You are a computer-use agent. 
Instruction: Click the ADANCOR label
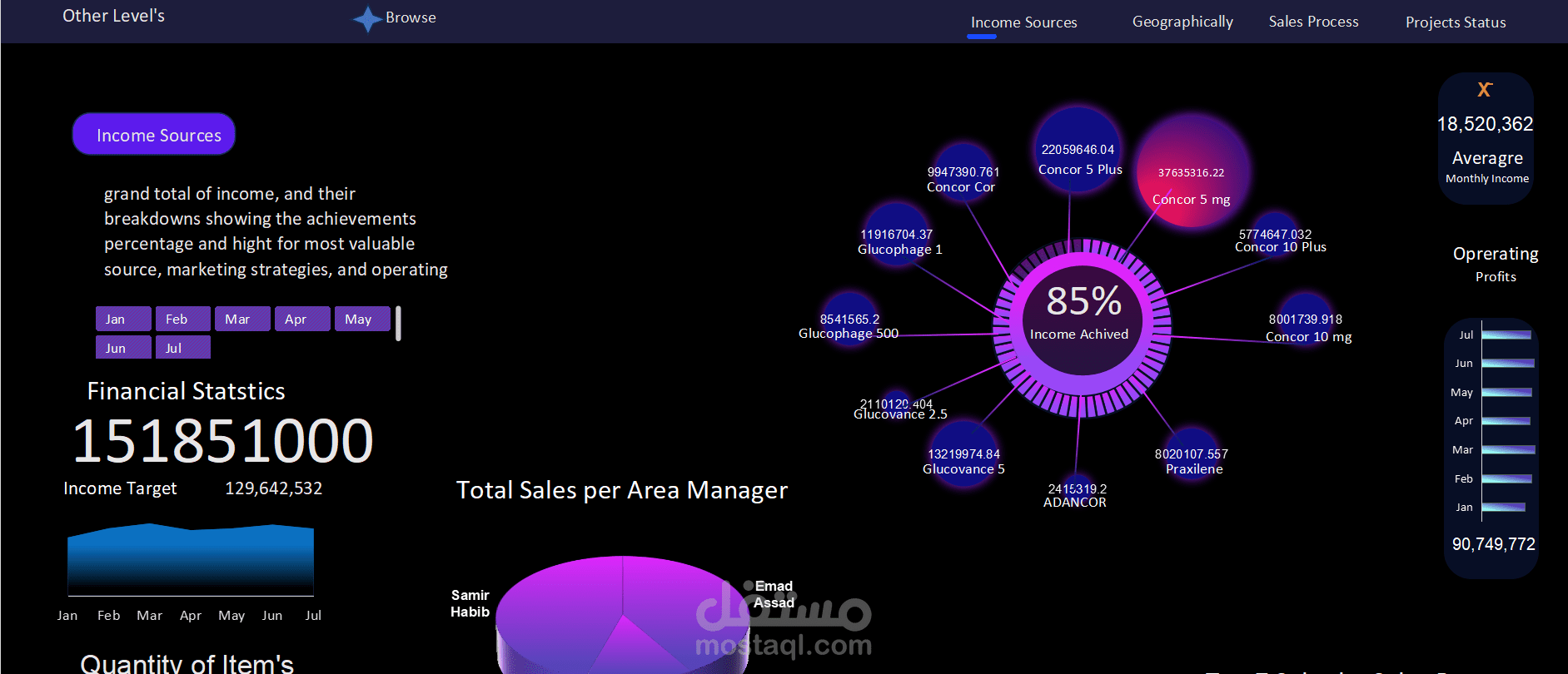pyautogui.click(x=1074, y=503)
